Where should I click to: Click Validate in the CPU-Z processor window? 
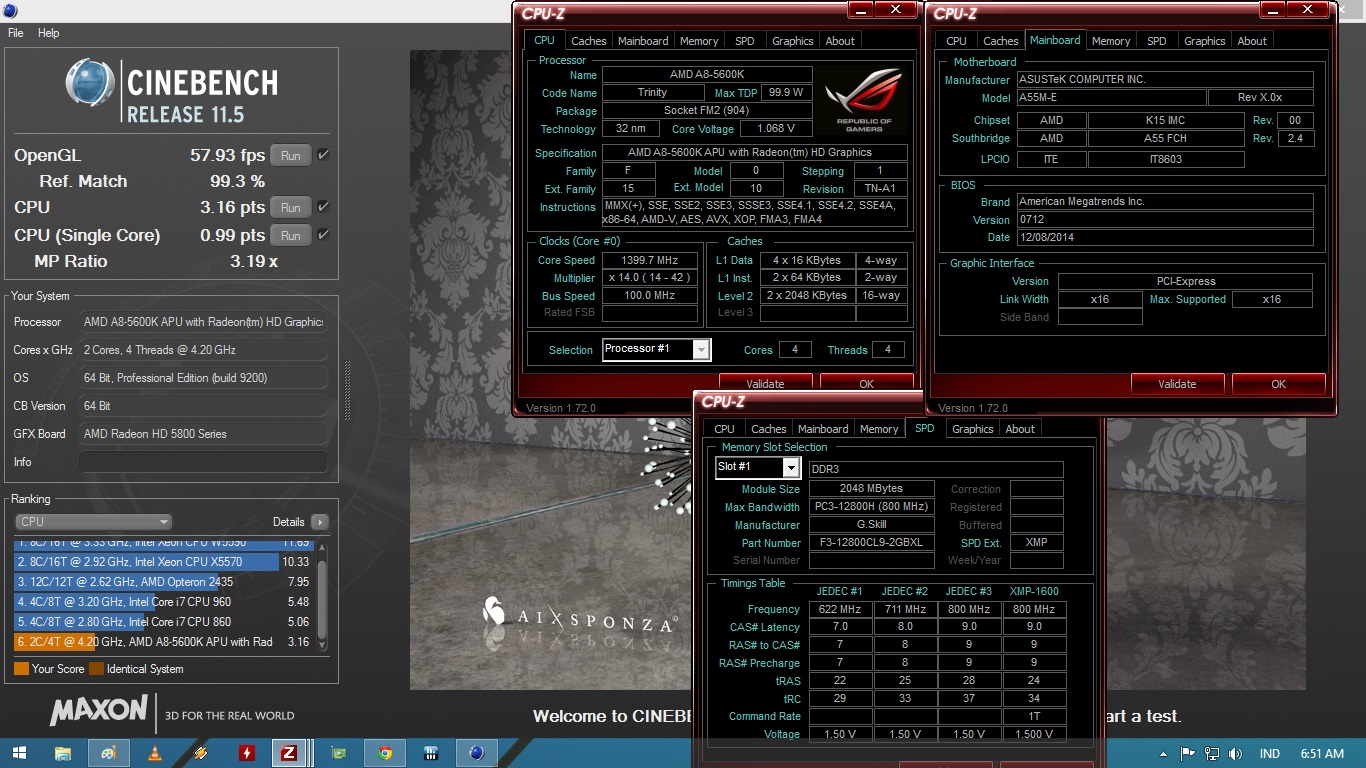[x=765, y=383]
